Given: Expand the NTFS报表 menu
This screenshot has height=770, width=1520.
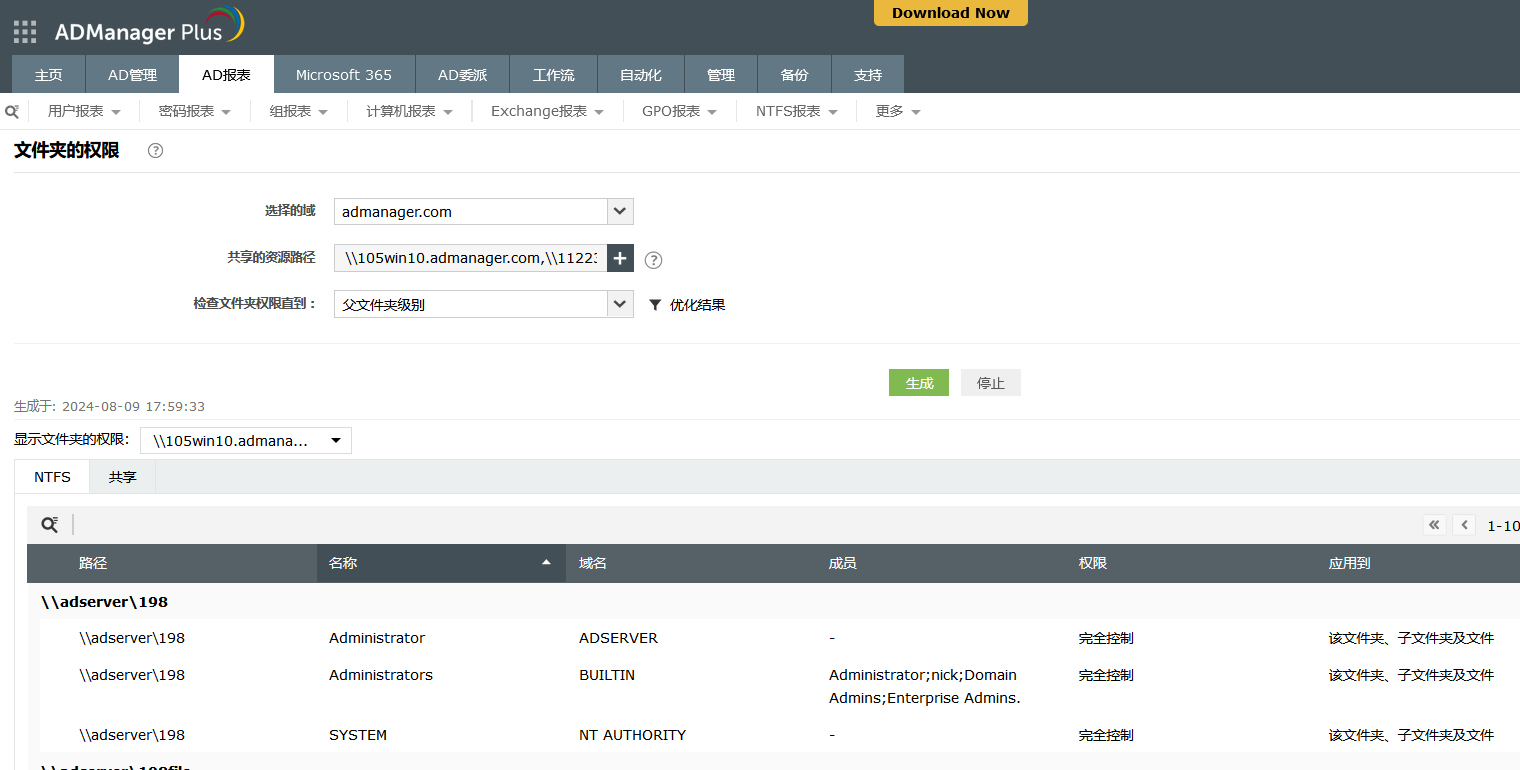Looking at the screenshot, I should coord(796,112).
